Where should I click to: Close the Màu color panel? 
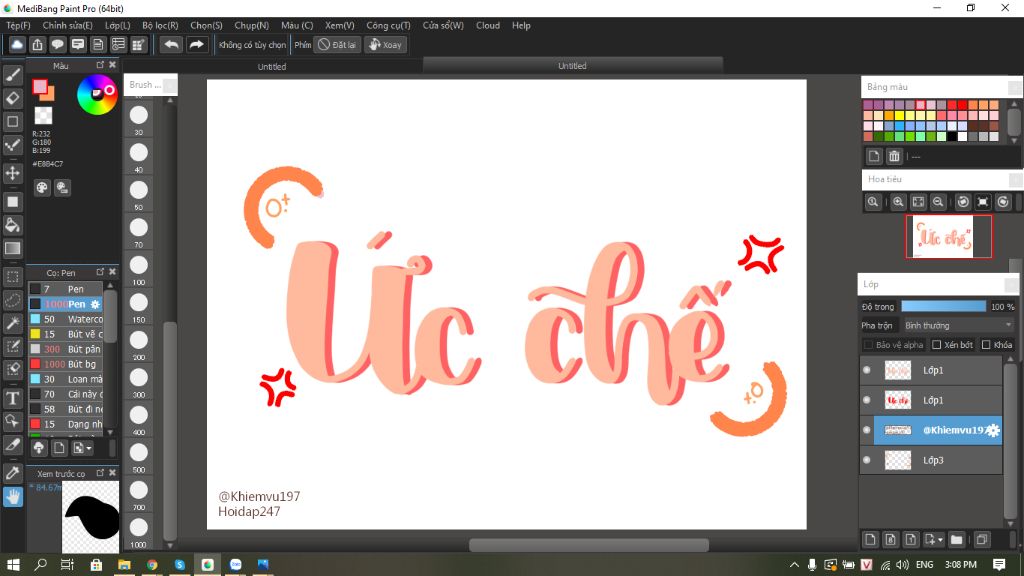click(x=112, y=65)
